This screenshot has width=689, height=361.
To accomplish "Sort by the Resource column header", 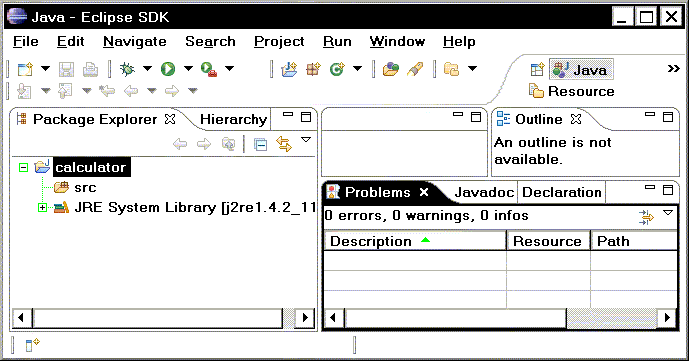I will coord(548,241).
